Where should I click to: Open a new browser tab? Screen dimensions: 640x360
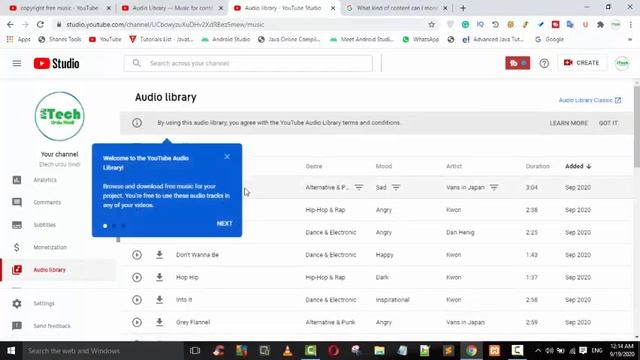pos(463,8)
